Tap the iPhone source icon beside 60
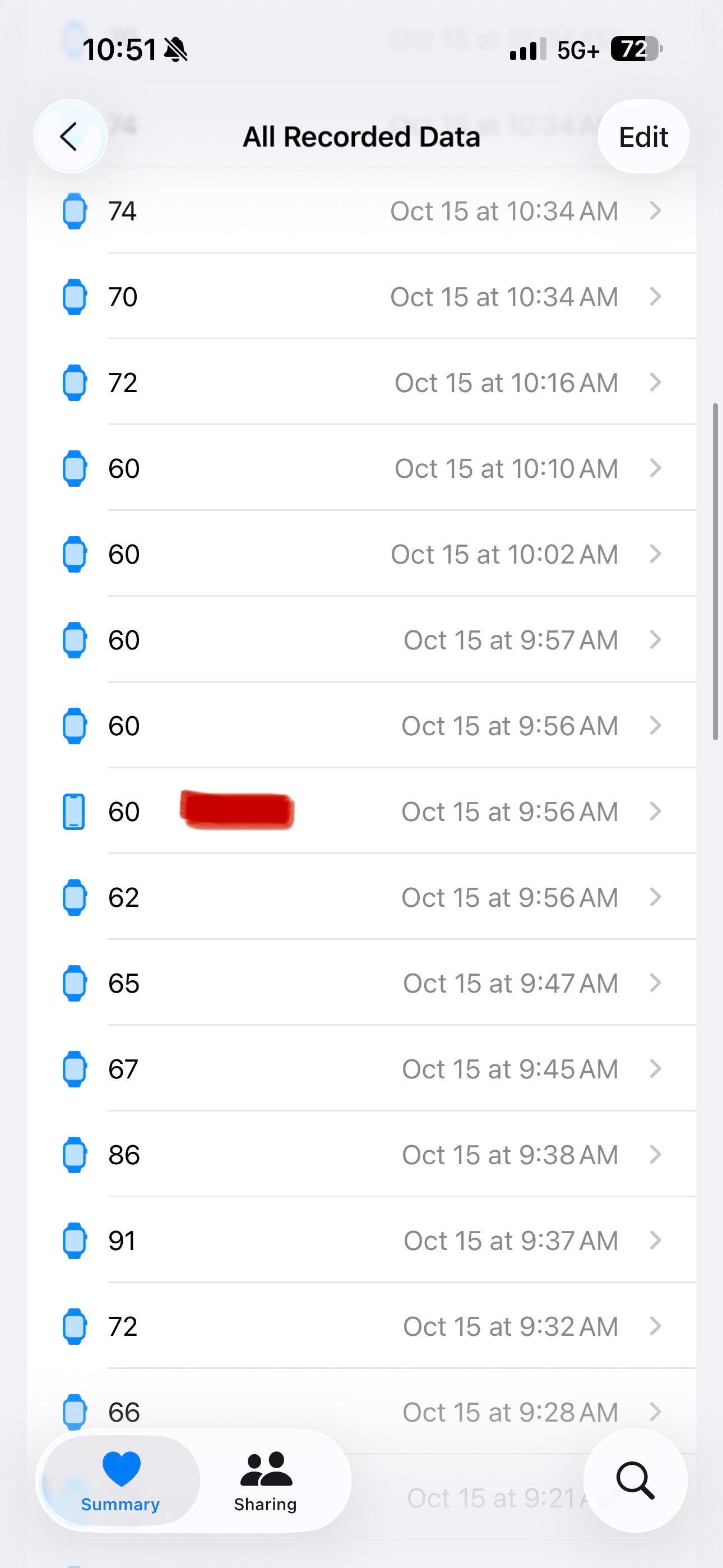Viewport: 723px width, 1568px height. pos(74,811)
